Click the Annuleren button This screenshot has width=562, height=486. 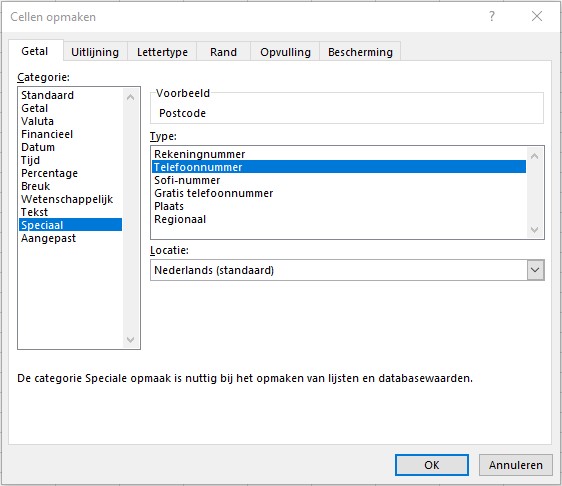click(x=515, y=465)
